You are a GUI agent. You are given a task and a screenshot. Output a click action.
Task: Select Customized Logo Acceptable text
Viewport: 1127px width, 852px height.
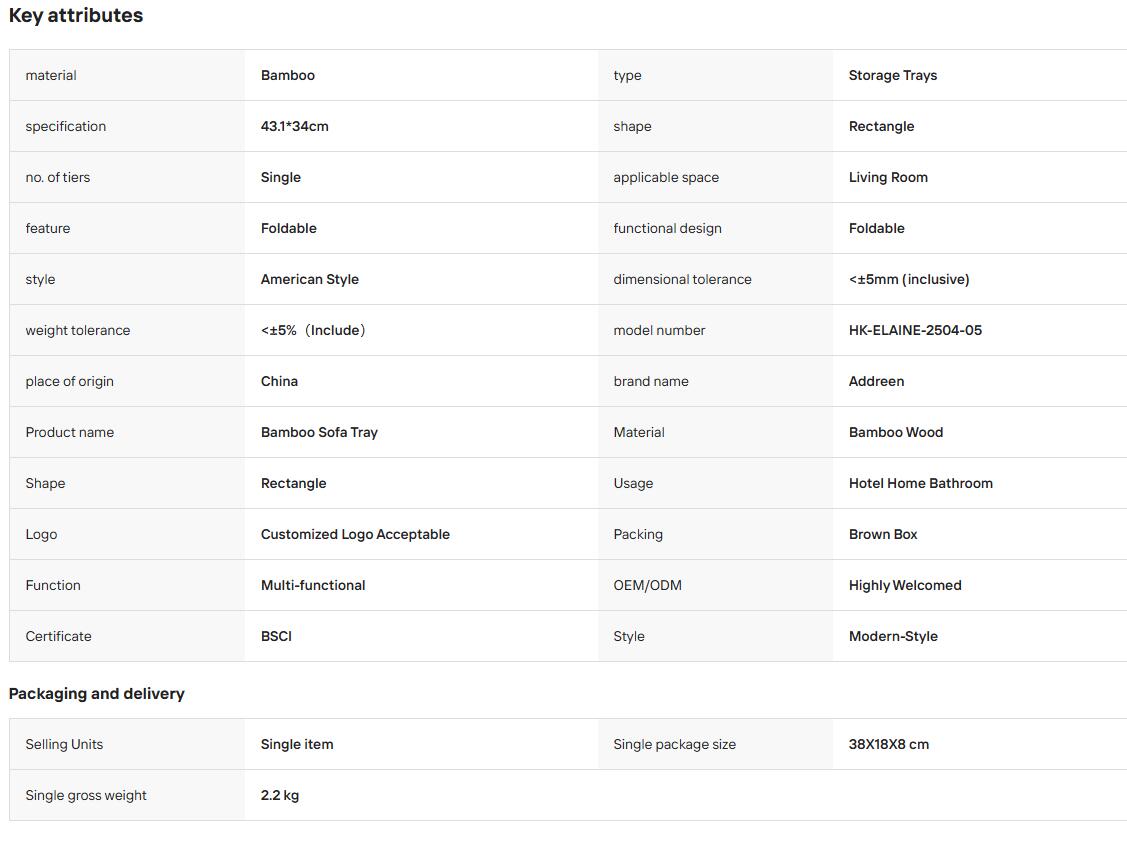pyautogui.click(x=355, y=535)
